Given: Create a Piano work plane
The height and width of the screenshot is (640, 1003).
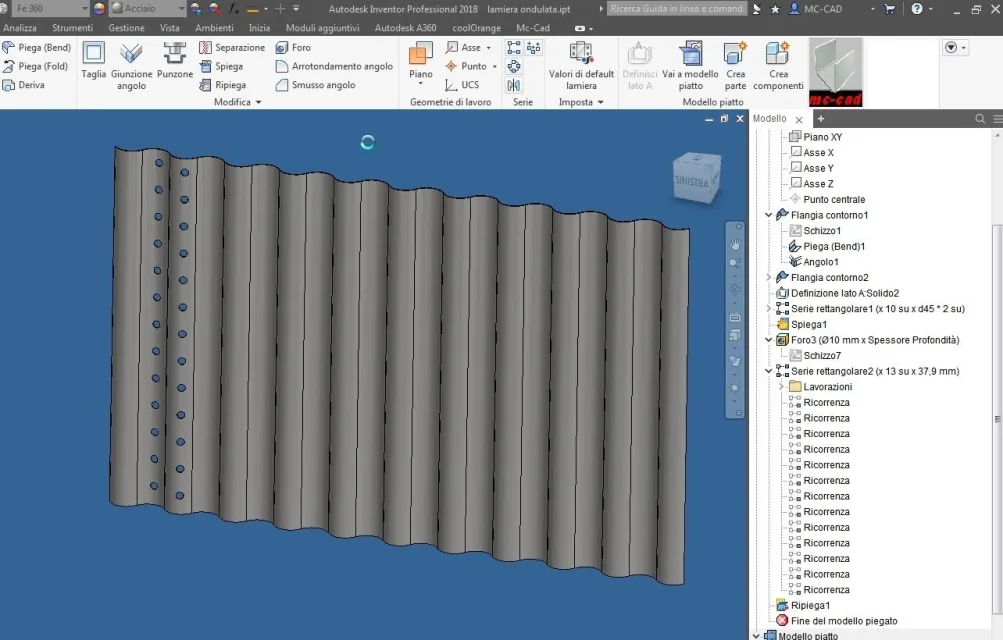Looking at the screenshot, I should pos(420,63).
